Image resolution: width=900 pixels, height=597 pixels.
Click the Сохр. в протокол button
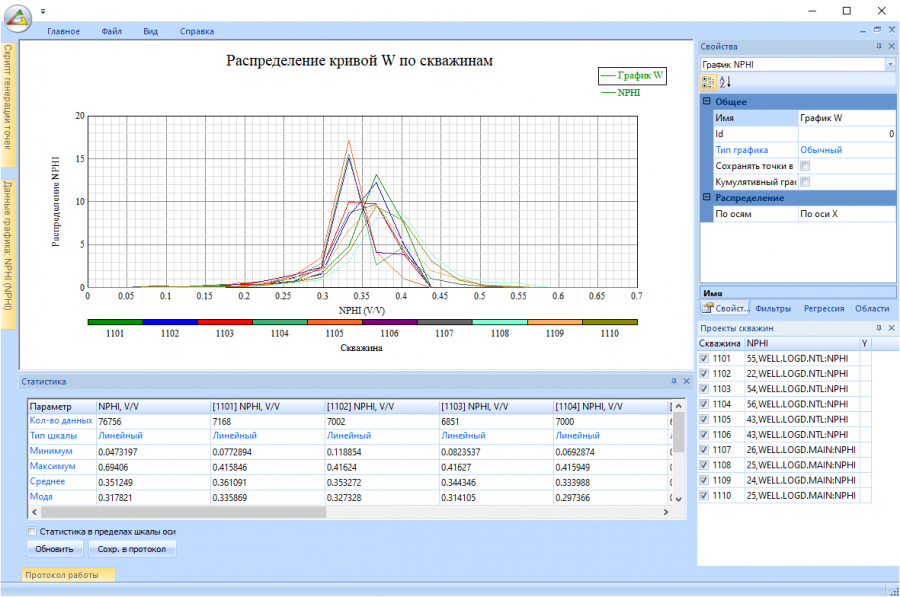pos(131,549)
